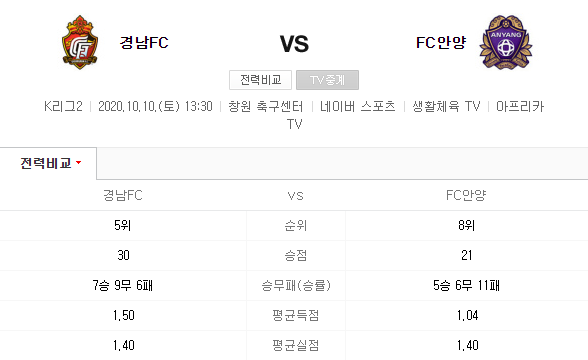Click the K리그2 league label
This screenshot has width=588, height=360.
click(63, 106)
